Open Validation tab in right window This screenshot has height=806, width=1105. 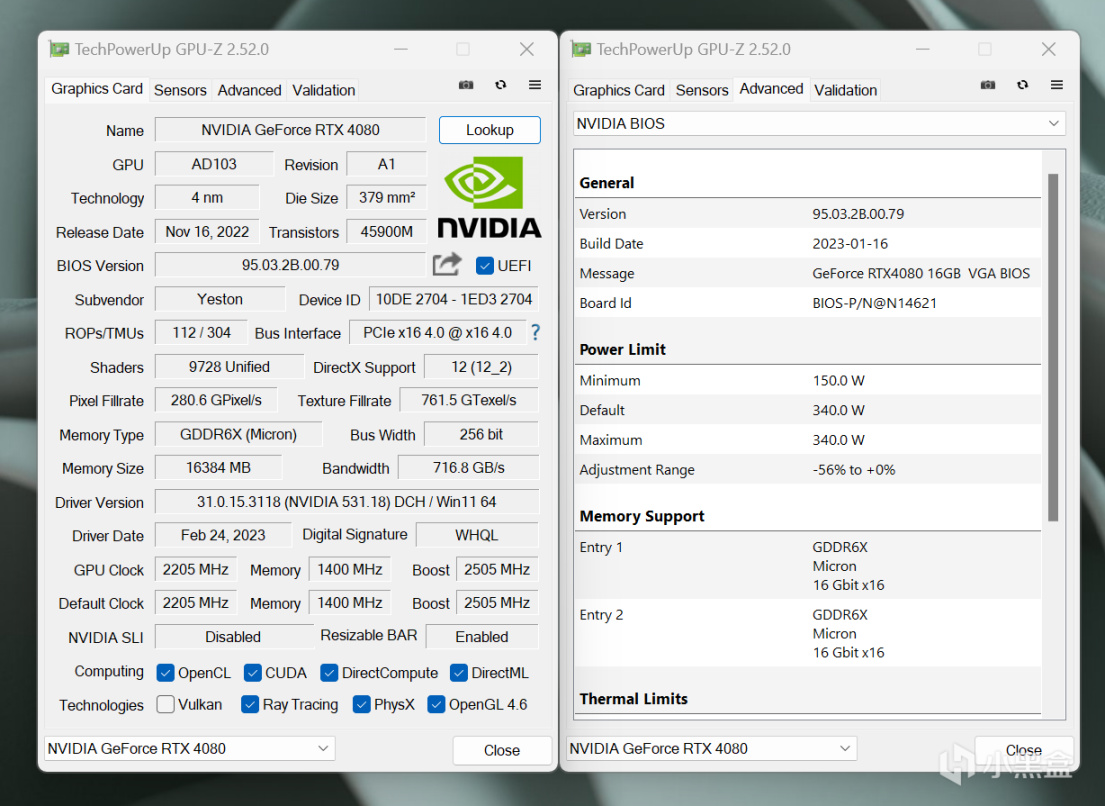pyautogui.click(x=846, y=90)
